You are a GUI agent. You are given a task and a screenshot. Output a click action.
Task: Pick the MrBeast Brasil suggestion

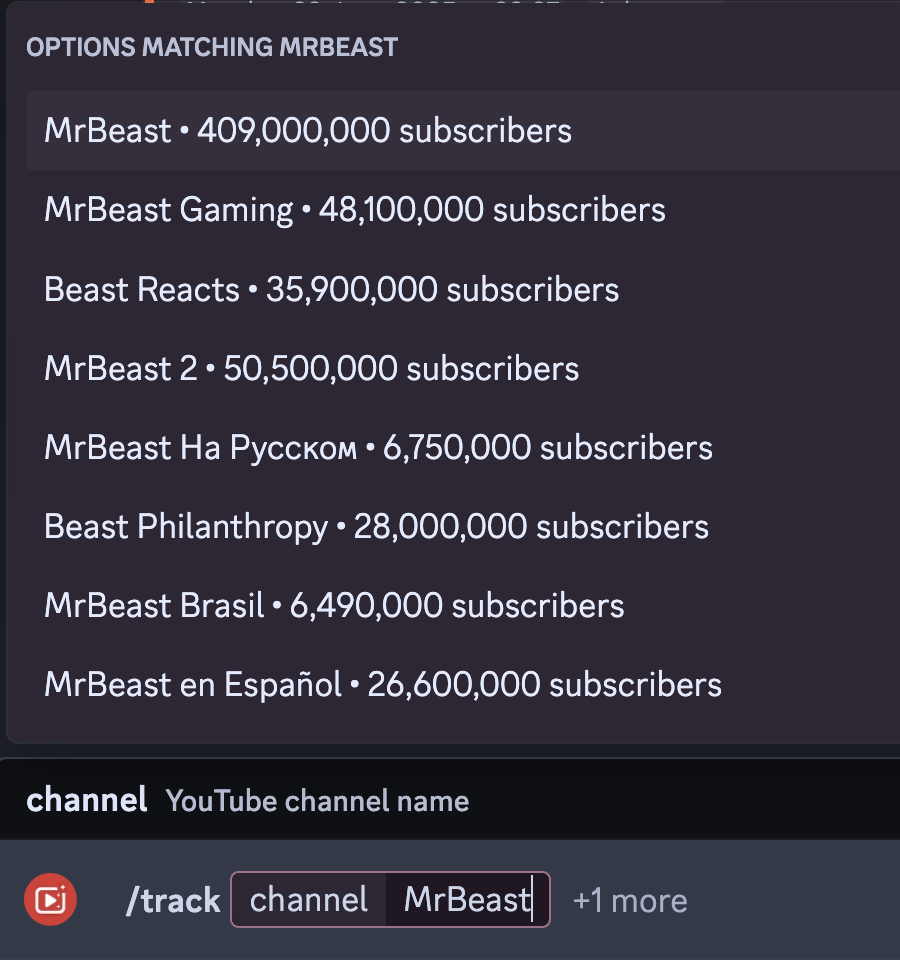pyautogui.click(x=463, y=605)
